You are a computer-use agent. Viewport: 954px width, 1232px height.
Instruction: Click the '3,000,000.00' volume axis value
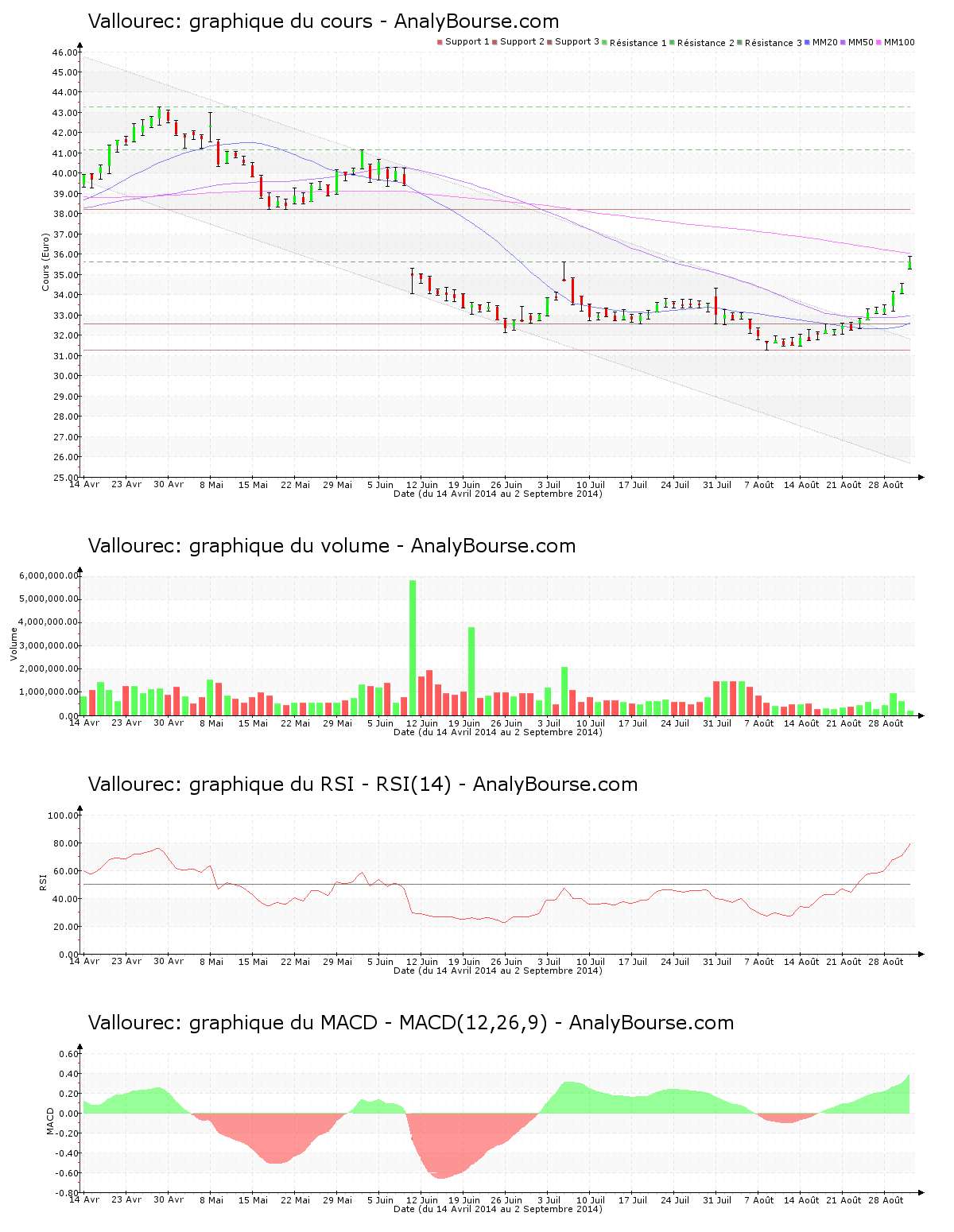48,645
